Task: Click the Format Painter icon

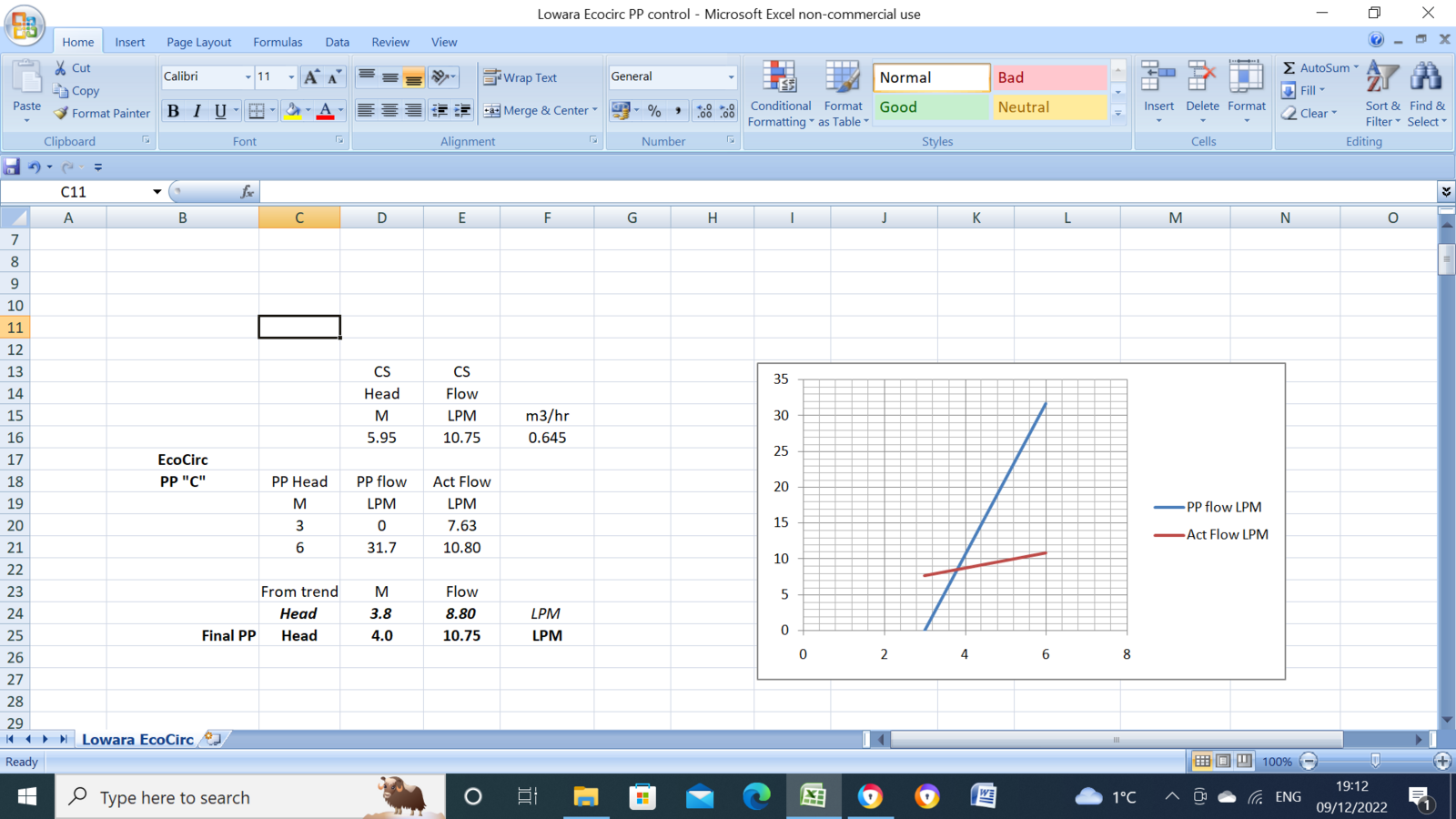Action: (62, 114)
